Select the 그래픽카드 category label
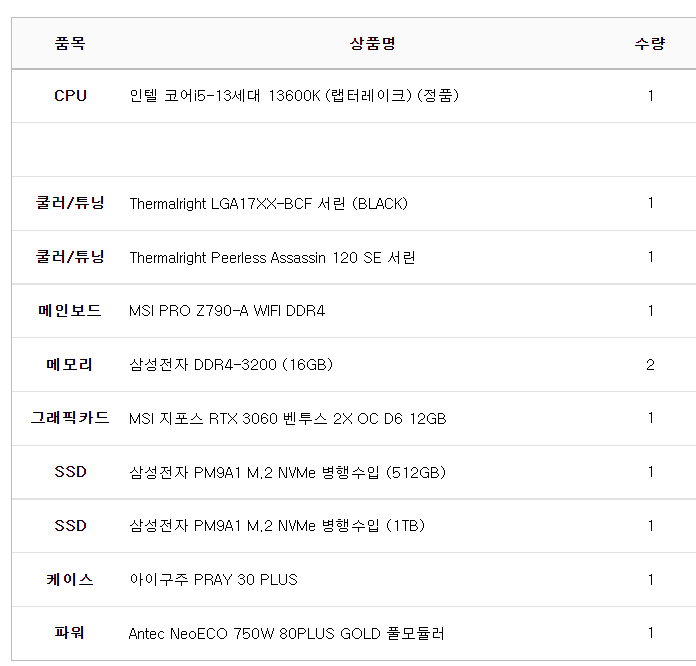Viewport: 696px width, 666px height. tap(70, 419)
